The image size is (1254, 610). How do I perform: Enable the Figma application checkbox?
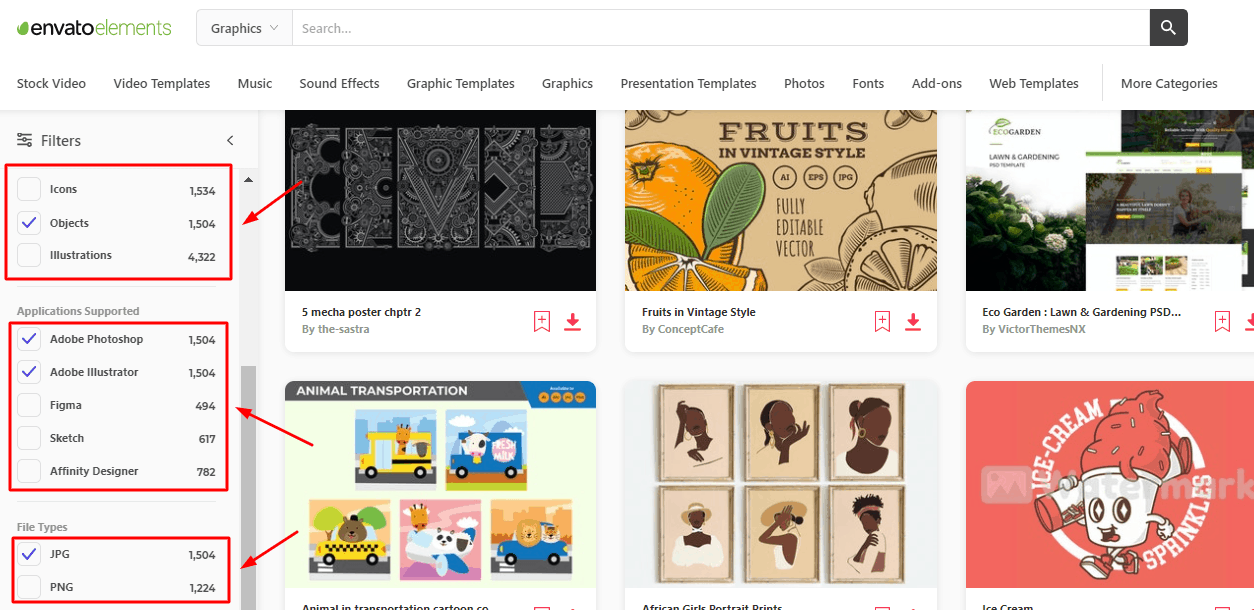pyautogui.click(x=30, y=405)
